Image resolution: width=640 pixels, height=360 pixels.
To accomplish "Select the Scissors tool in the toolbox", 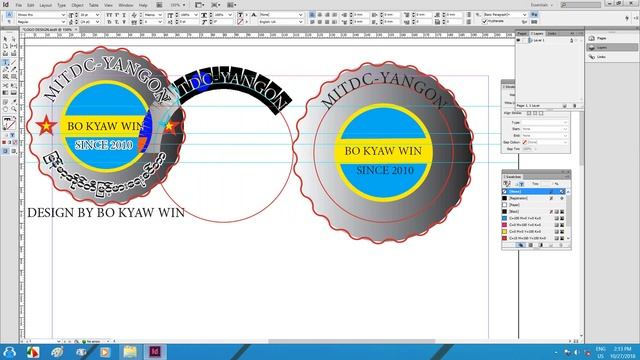I will point(5,86).
